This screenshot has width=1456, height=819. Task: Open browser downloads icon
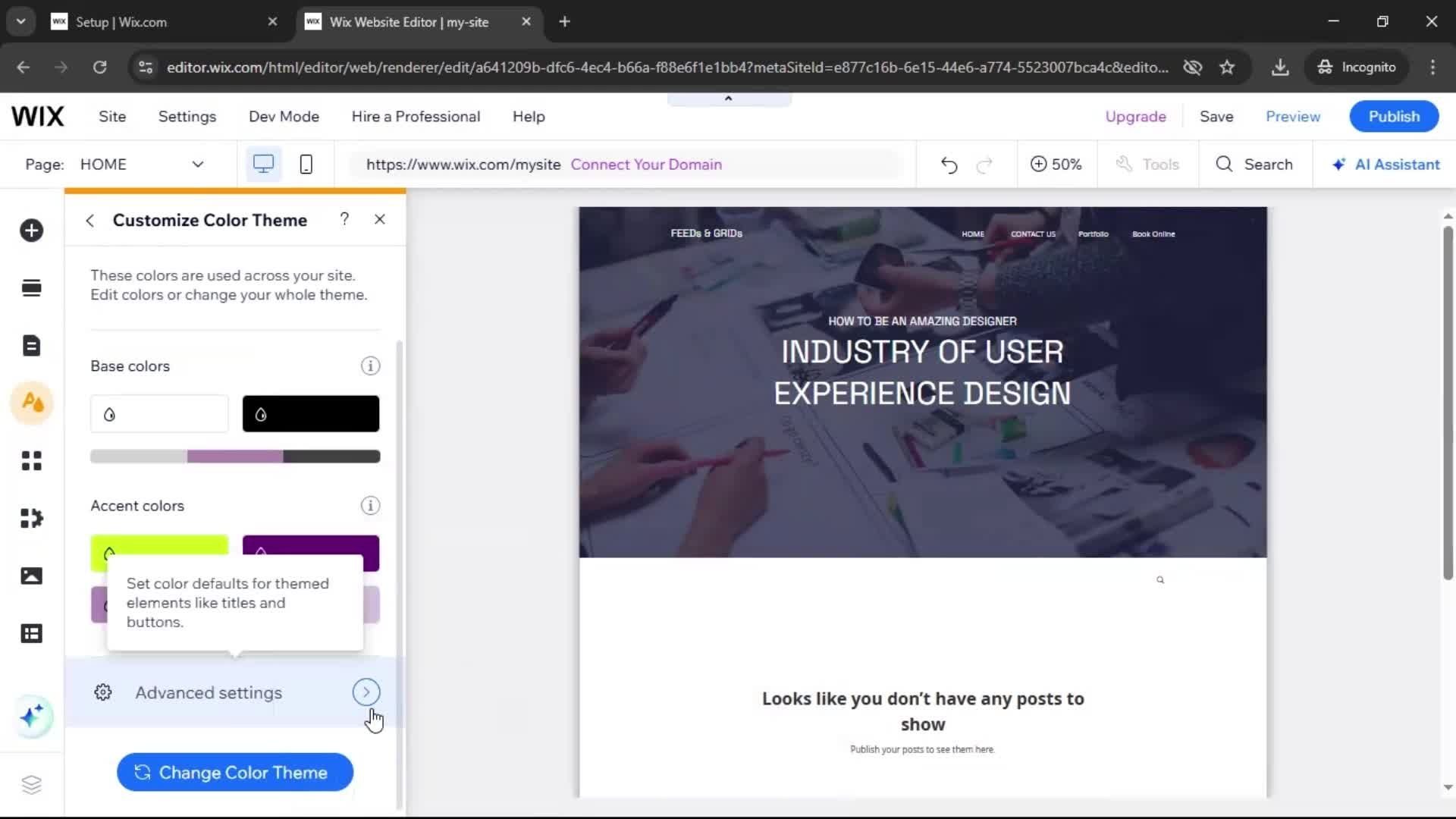[1280, 67]
